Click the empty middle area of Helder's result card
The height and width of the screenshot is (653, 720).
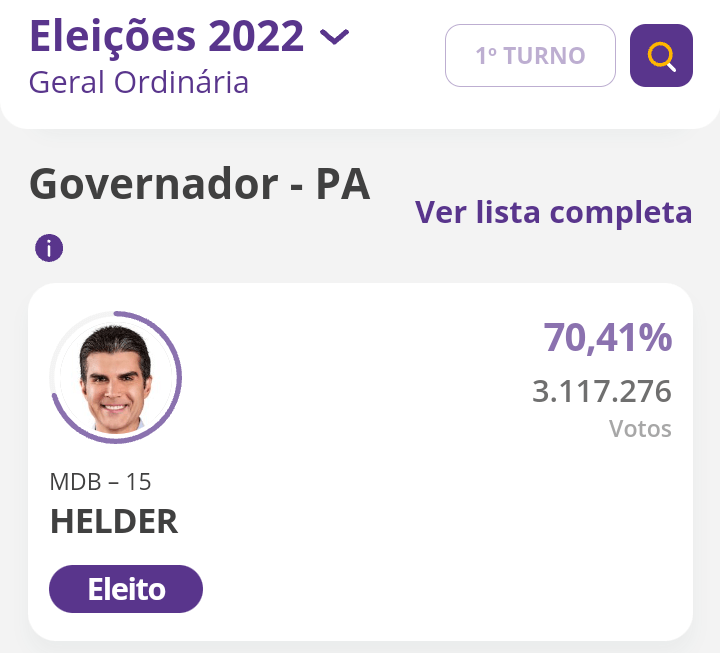pos(380,480)
